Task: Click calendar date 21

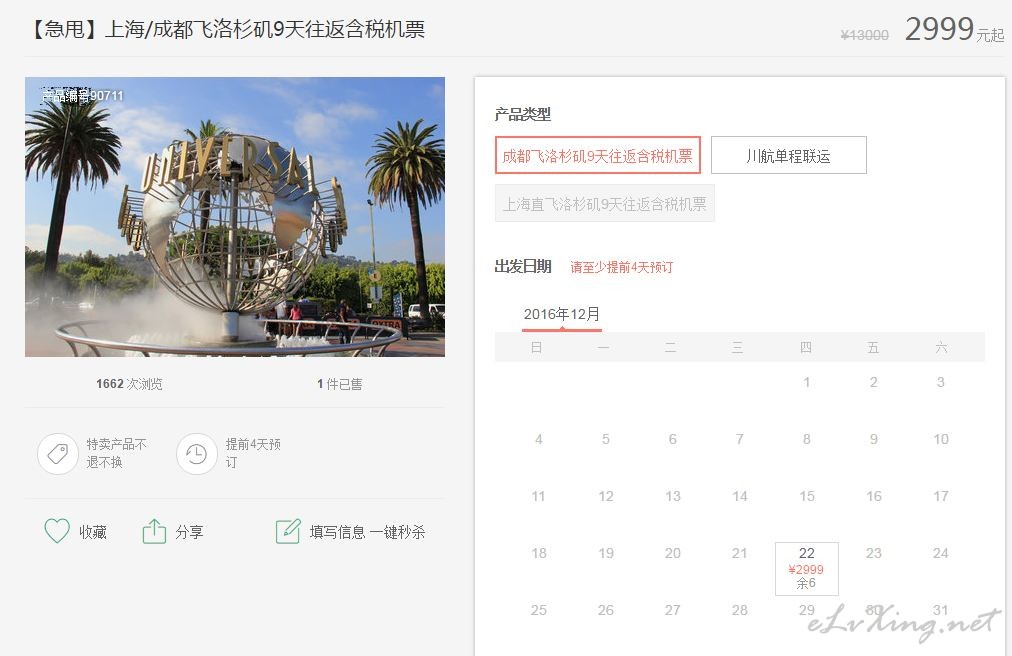Action: pyautogui.click(x=740, y=553)
